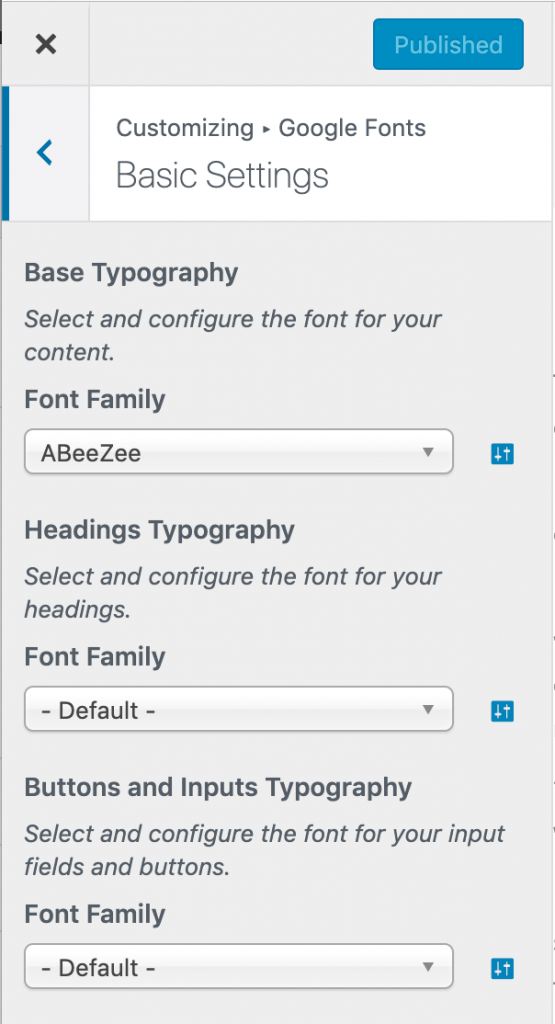The width and height of the screenshot is (555, 1024).
Task: Close the Customizer with the X icon
Action: (x=46, y=44)
